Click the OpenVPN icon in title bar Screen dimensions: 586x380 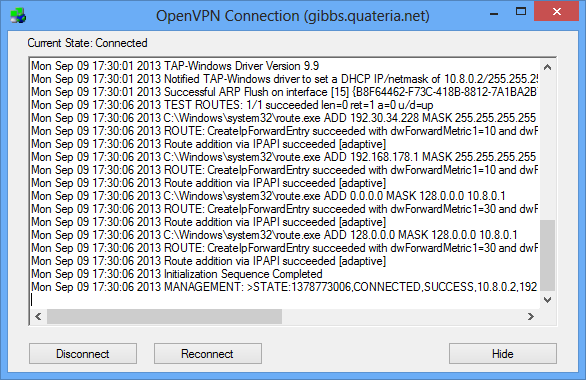coord(18,16)
